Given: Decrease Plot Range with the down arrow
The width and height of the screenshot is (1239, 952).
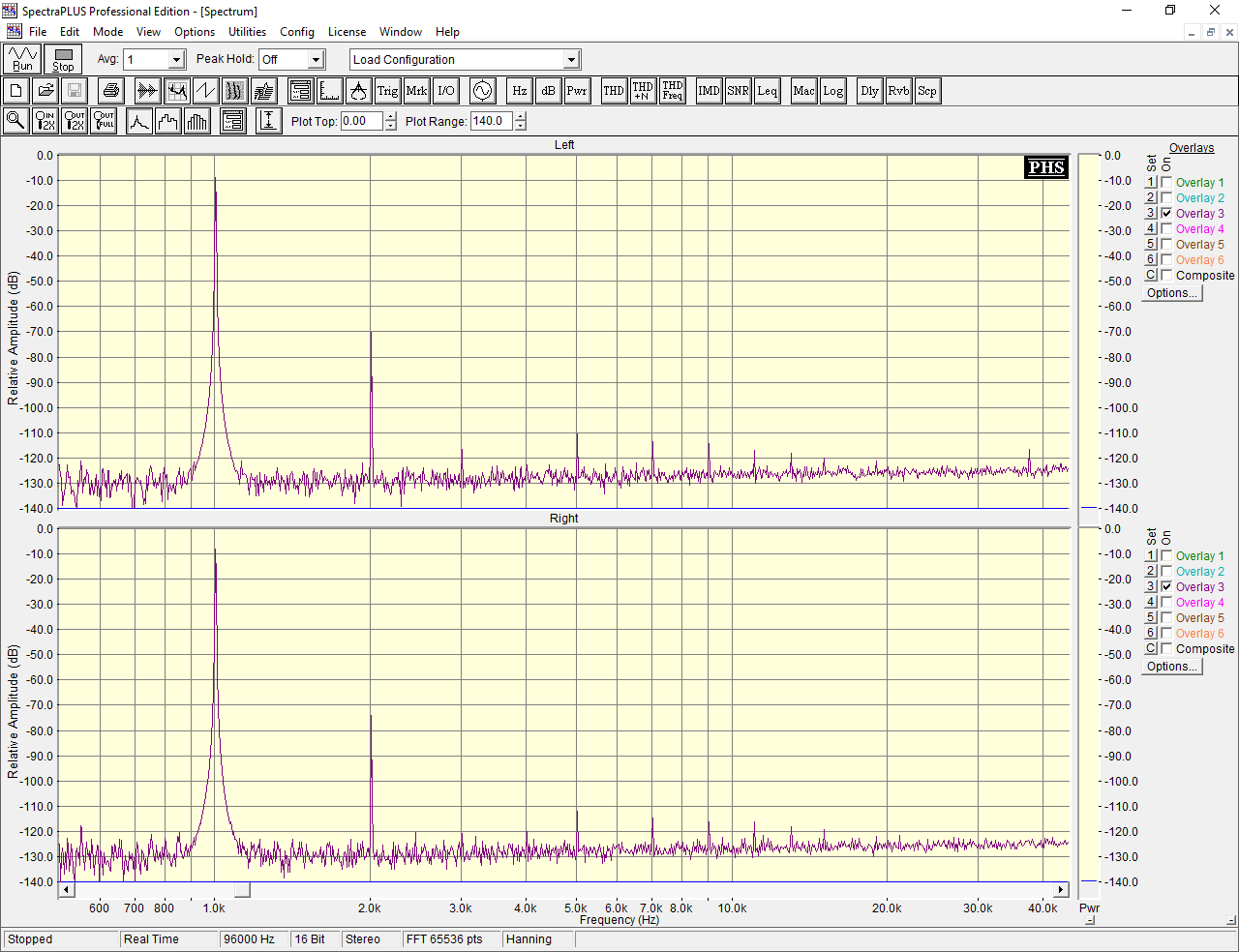Looking at the screenshot, I should [521, 126].
